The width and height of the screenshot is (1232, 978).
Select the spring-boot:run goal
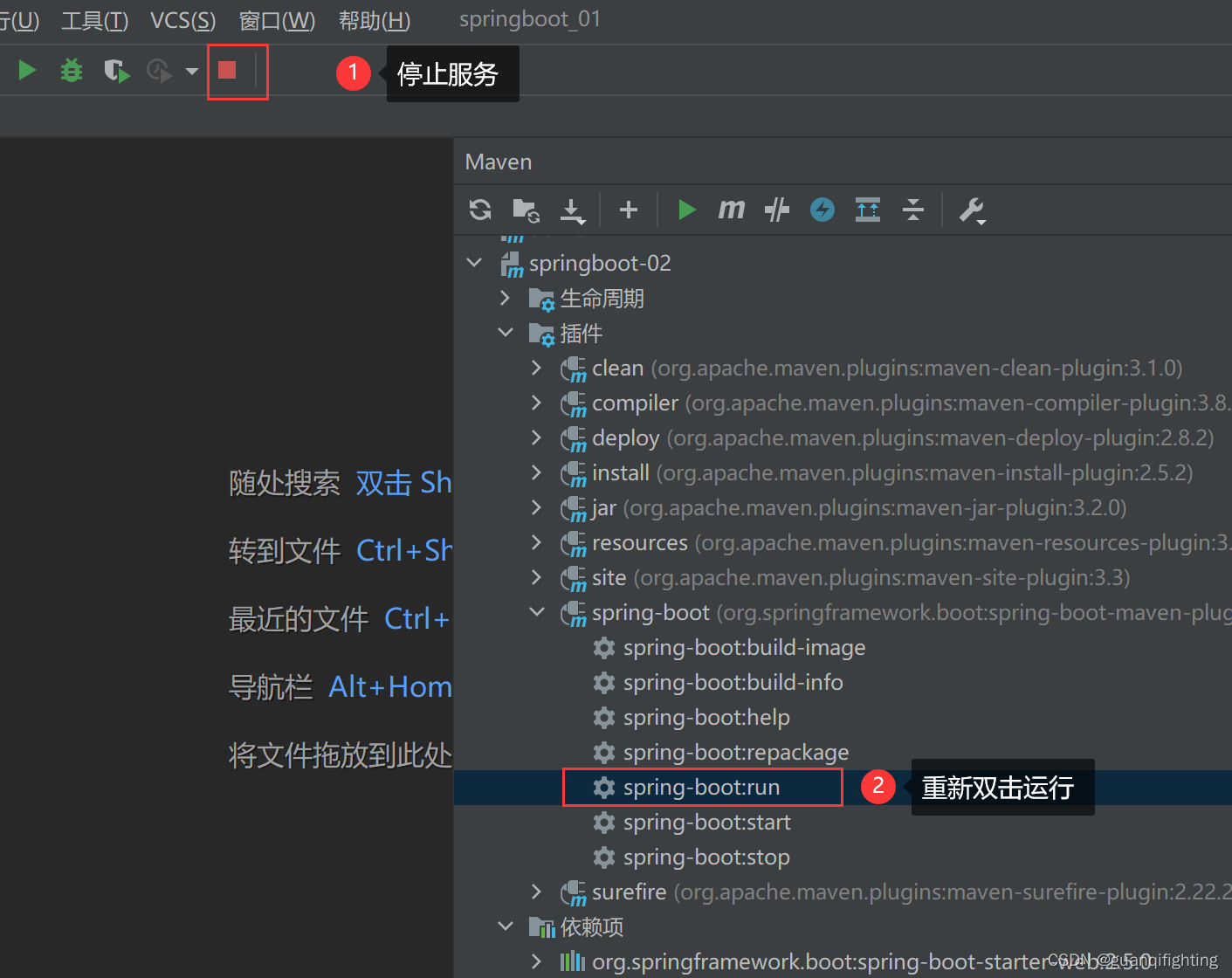[x=701, y=787]
